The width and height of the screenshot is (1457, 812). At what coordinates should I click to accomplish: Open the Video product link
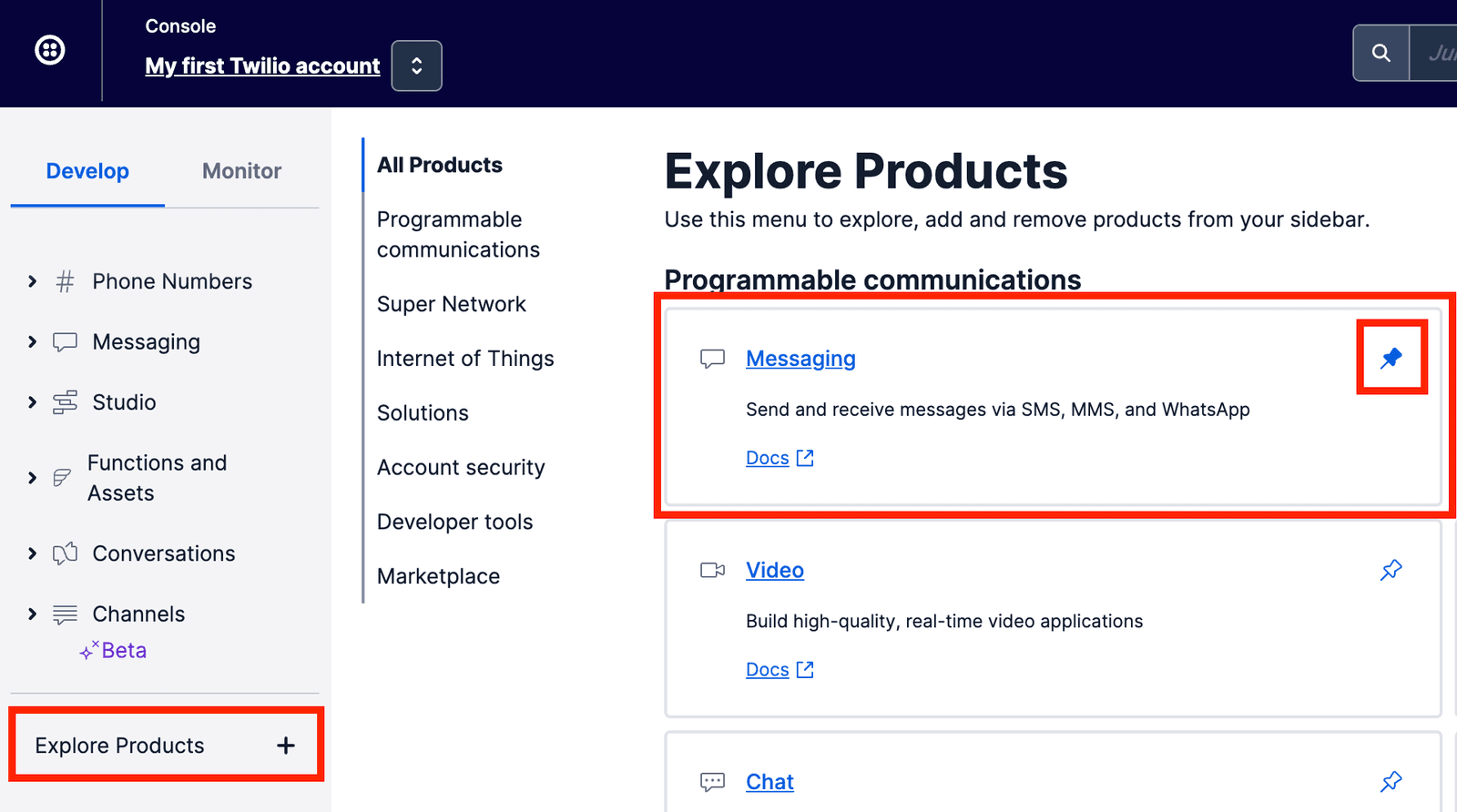pyautogui.click(x=774, y=571)
